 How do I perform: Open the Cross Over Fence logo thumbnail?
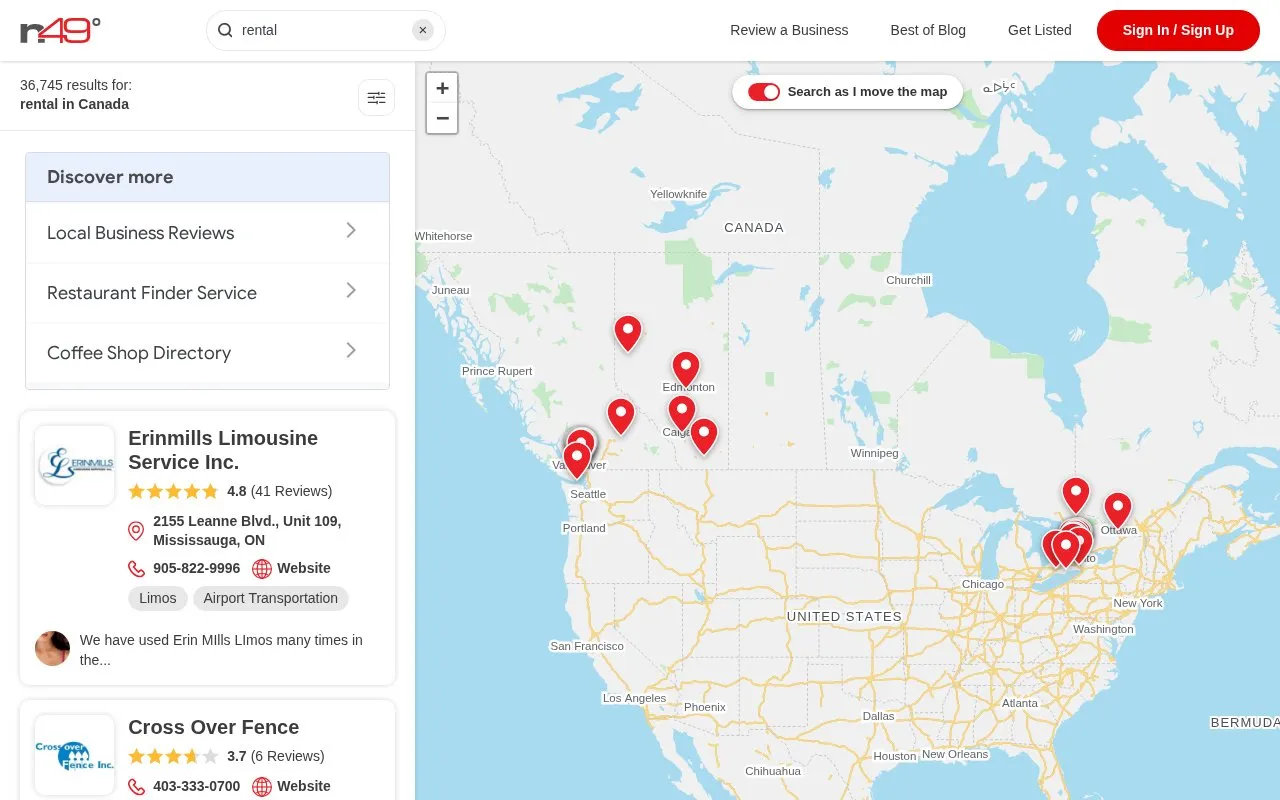pyautogui.click(x=75, y=755)
